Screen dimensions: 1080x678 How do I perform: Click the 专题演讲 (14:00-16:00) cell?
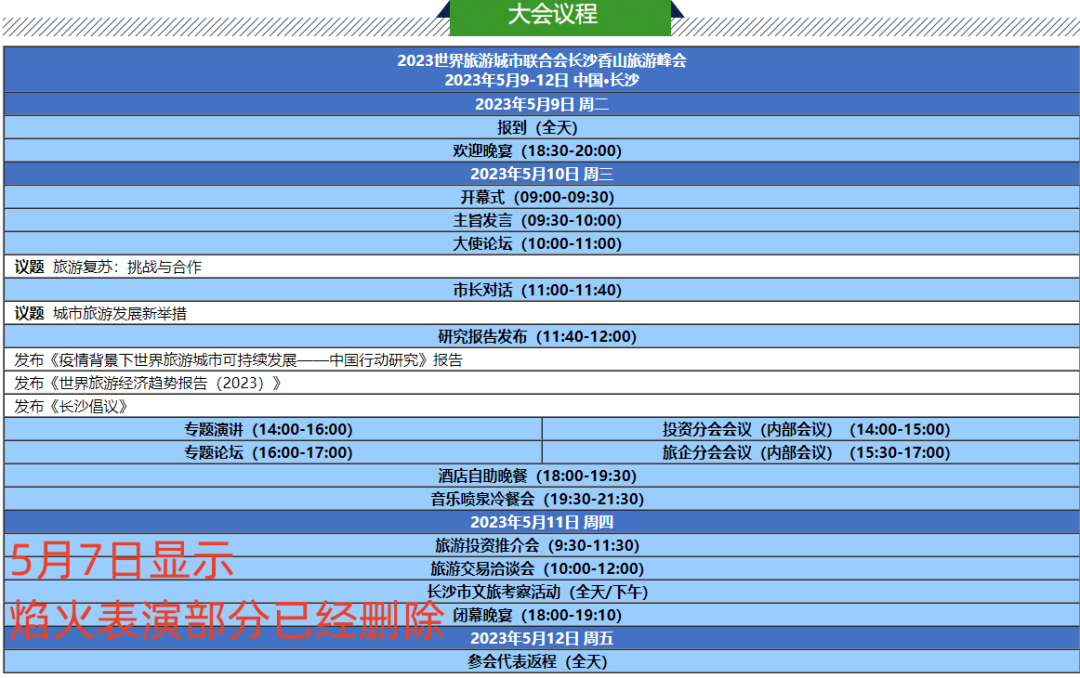[268, 429]
